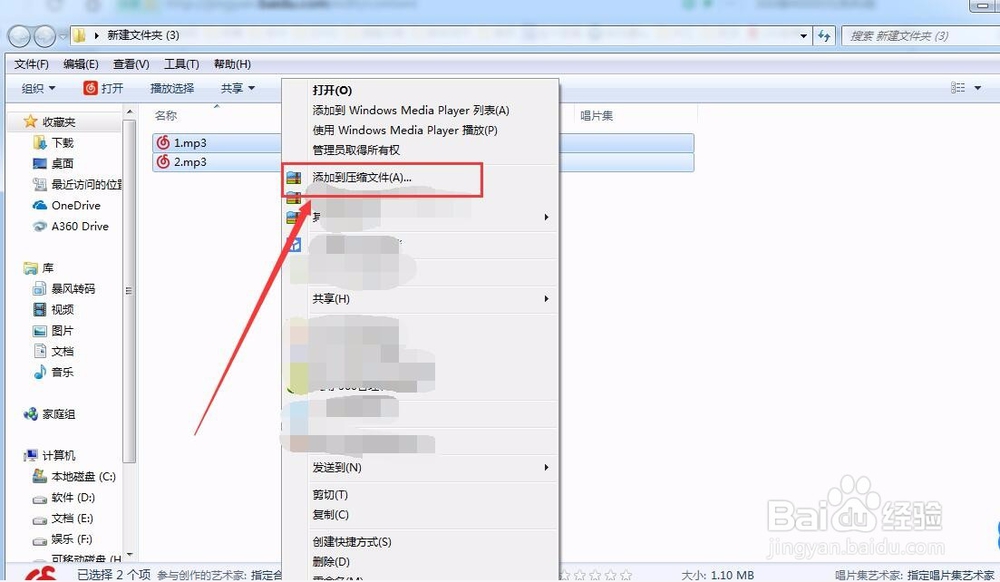The height and width of the screenshot is (582, 1000).
Task: Click the star rating in details pane
Action: [x=596, y=575]
